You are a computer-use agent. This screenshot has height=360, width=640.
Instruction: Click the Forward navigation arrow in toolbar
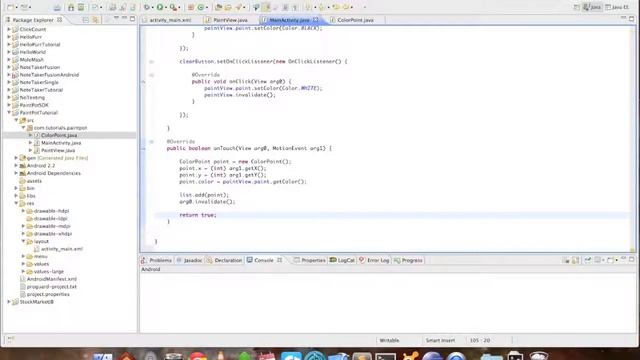(346, 7)
